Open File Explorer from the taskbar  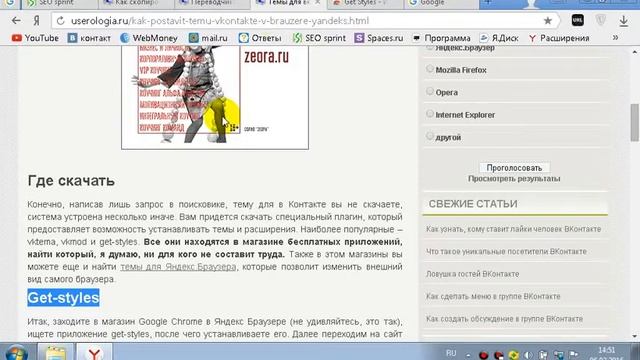point(56,352)
